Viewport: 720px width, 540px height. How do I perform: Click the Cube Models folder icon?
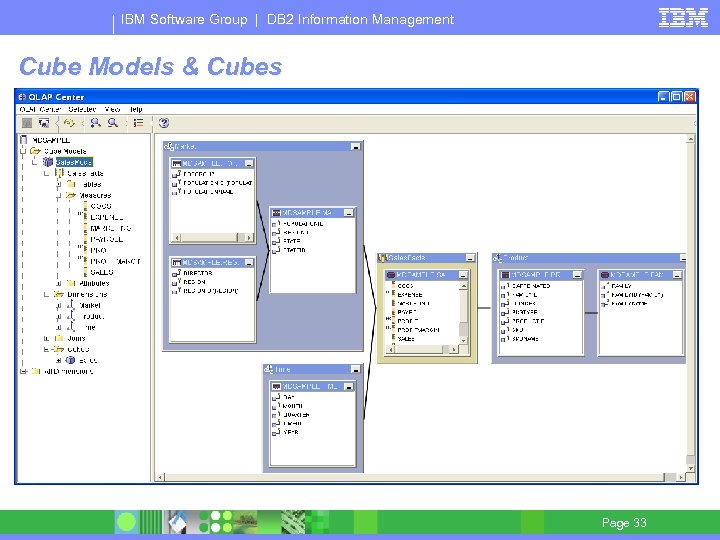pos(35,151)
